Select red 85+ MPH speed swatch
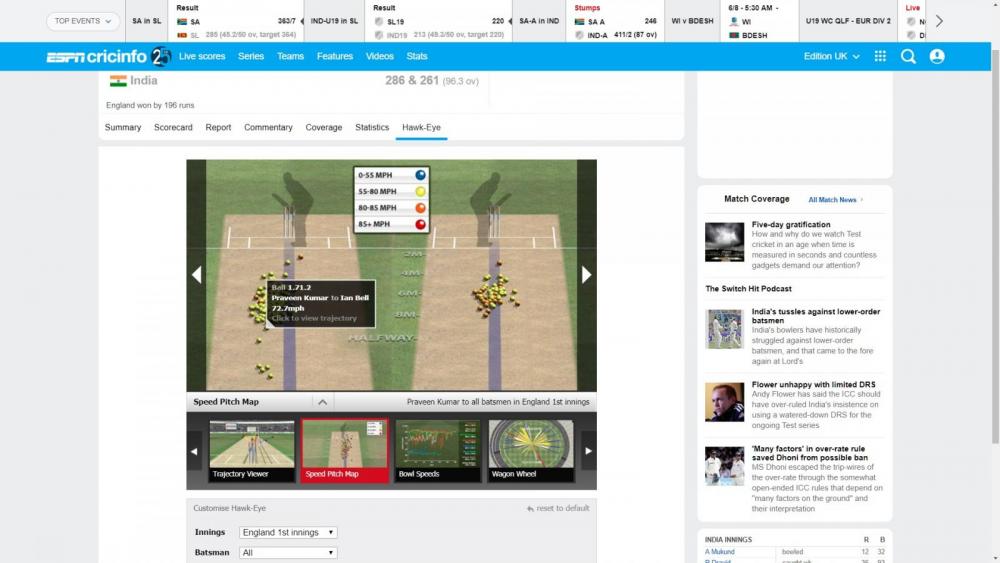The width and height of the screenshot is (1000, 563). point(420,224)
